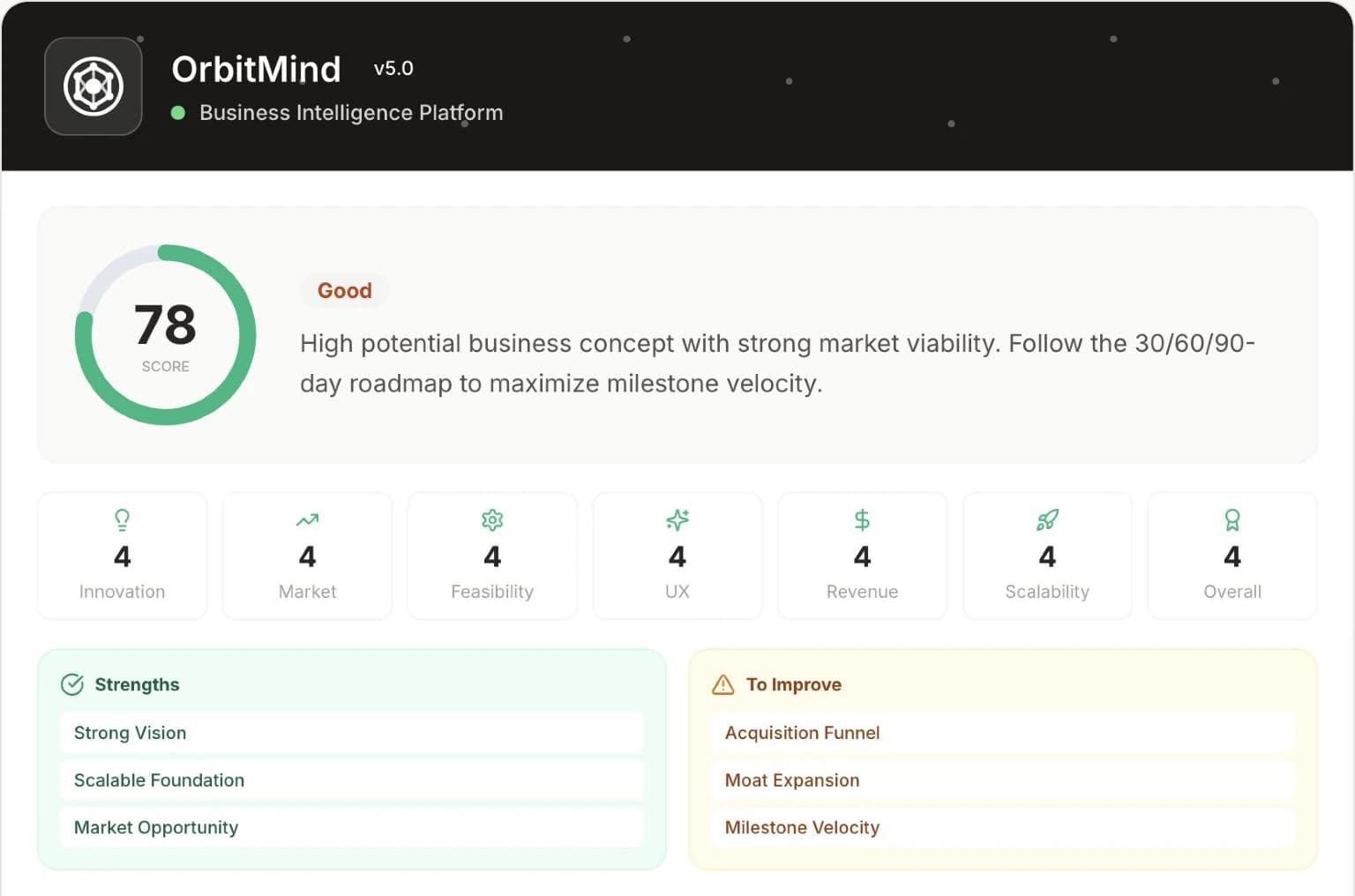
Task: Click the Scalability rocket icon
Action: pos(1047,519)
